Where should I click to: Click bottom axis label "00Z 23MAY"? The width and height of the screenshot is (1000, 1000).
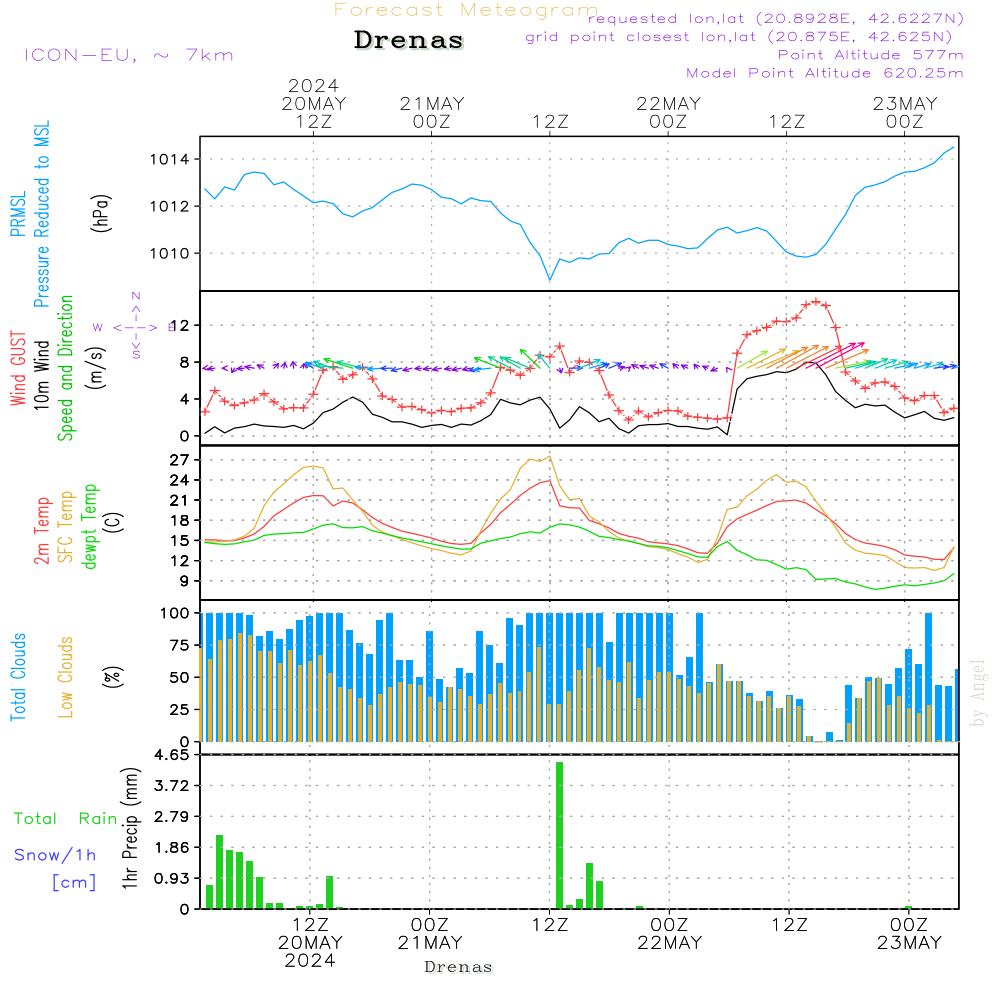pos(909,934)
